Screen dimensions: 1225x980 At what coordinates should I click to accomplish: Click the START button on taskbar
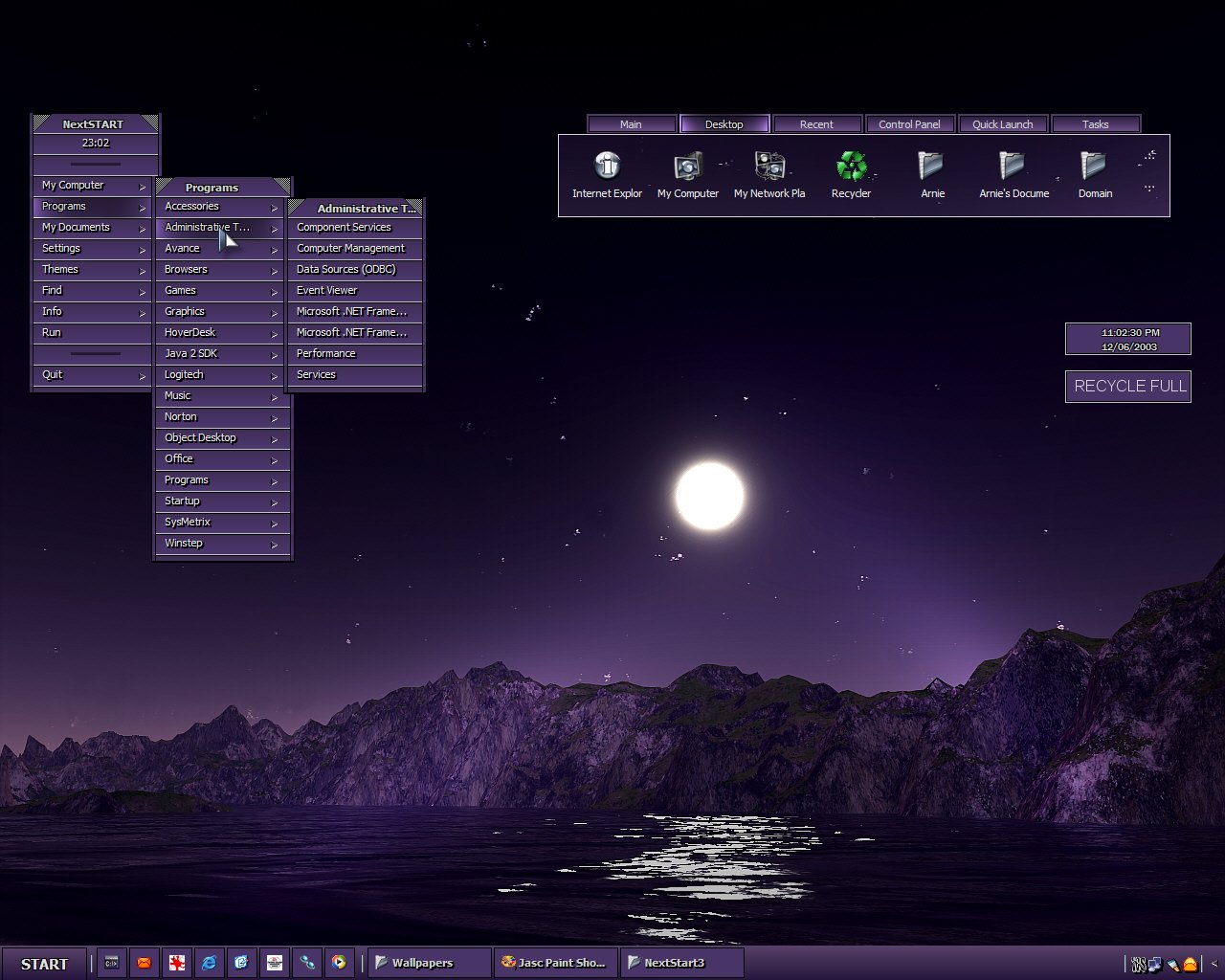(x=44, y=964)
